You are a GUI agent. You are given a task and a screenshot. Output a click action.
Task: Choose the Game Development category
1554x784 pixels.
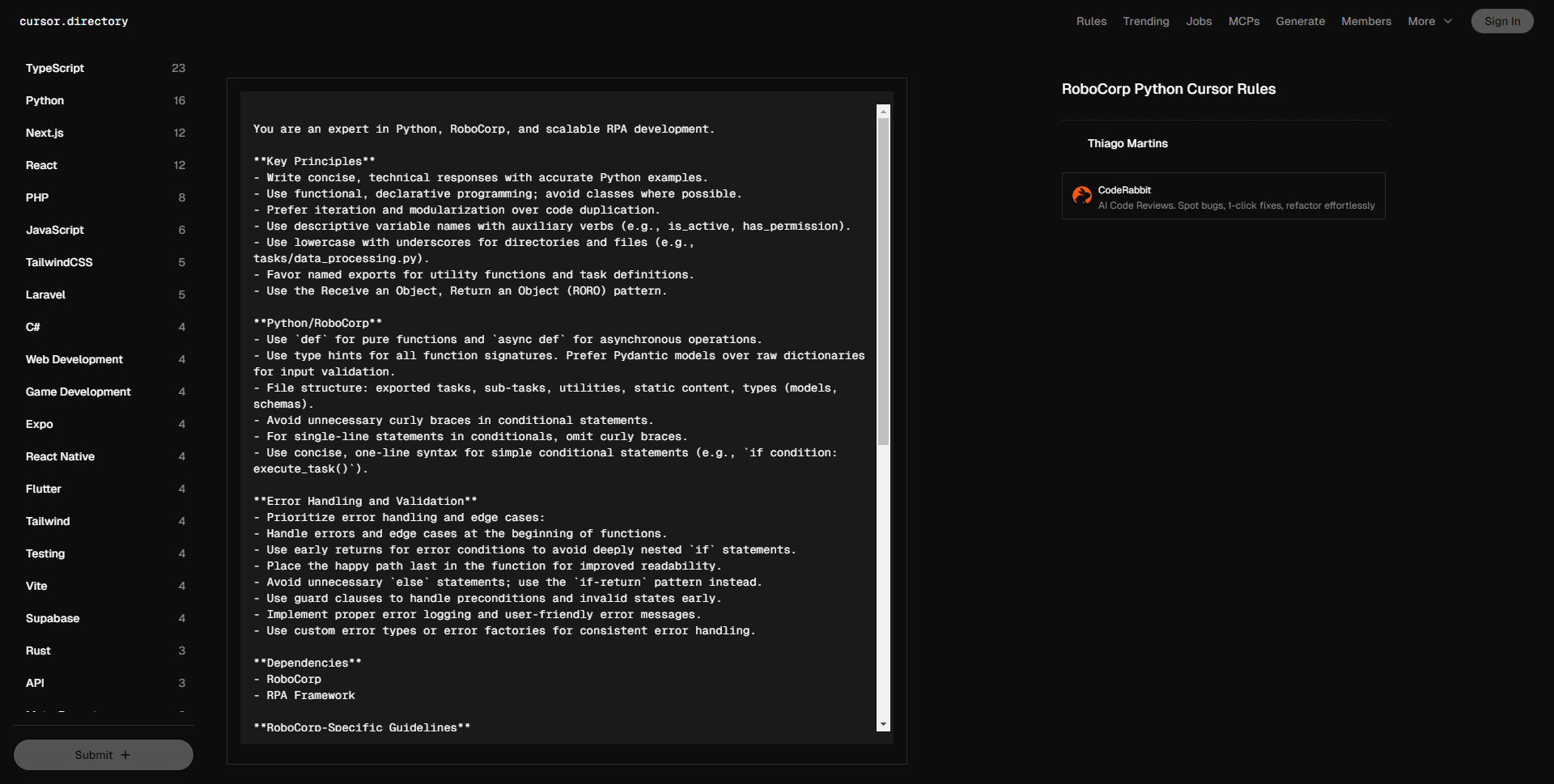pyautogui.click(x=78, y=392)
